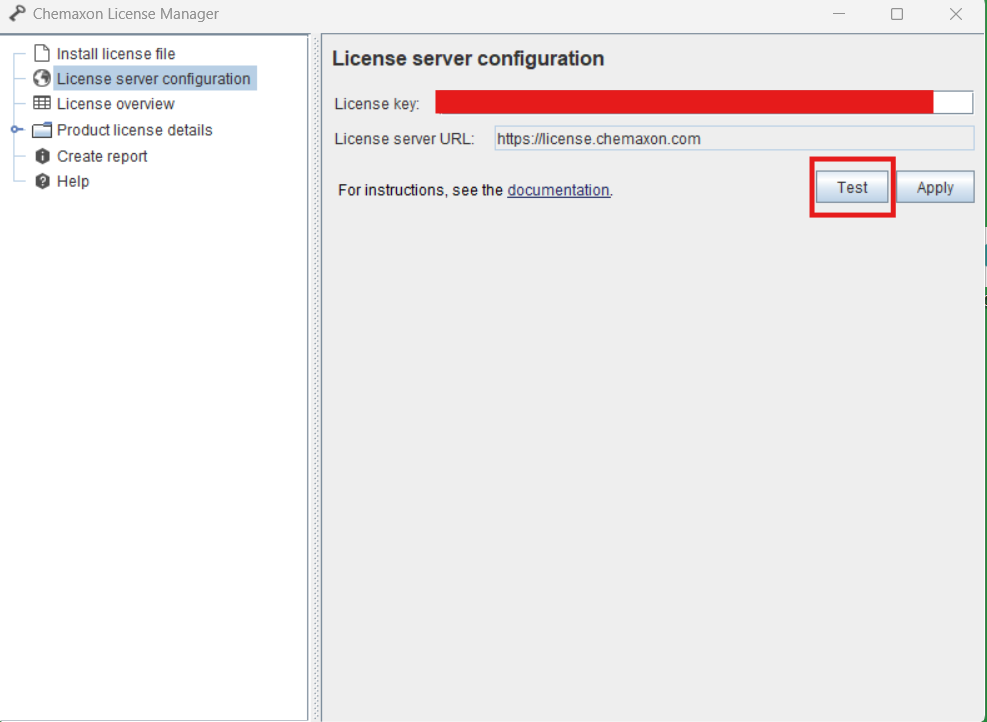This screenshot has width=987, height=722.
Task: Maximize the Chemaxon License Manager window
Action: coord(897,14)
